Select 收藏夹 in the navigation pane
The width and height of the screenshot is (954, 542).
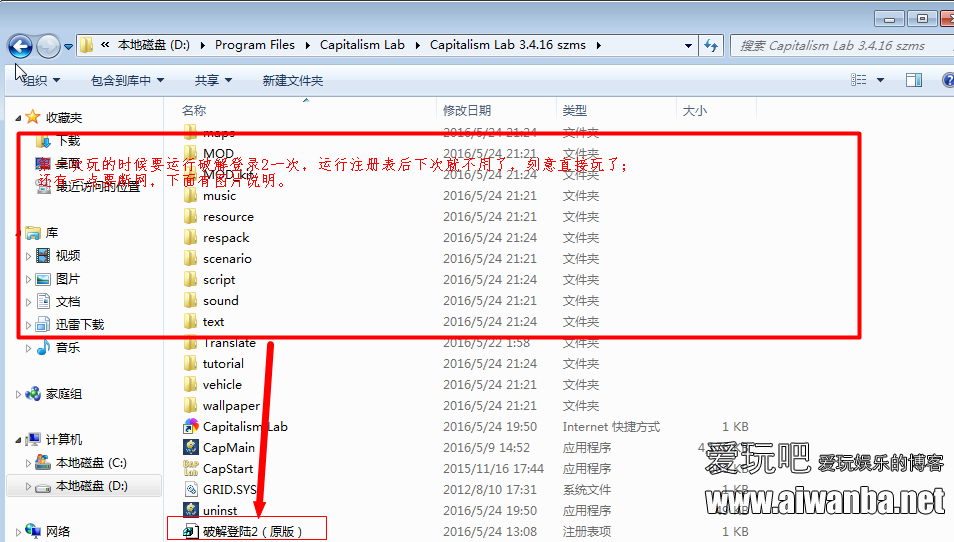63,117
